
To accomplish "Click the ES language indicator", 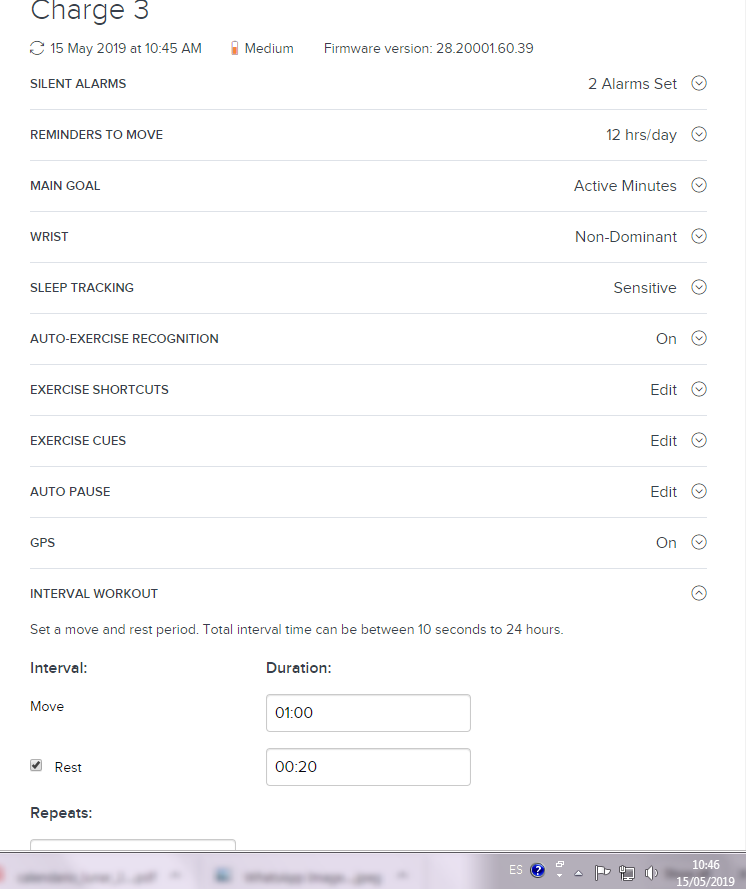I will [x=515, y=870].
